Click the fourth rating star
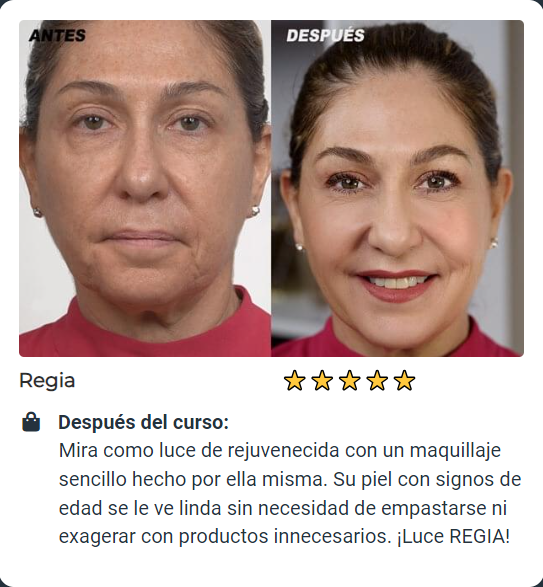The width and height of the screenshot is (543, 587). [x=377, y=380]
